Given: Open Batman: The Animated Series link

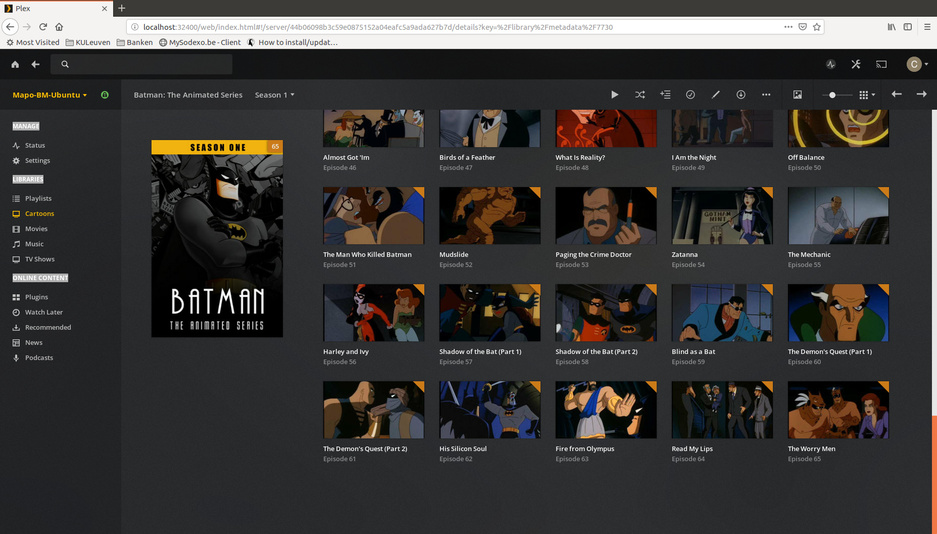Looking at the screenshot, I should pyautogui.click(x=188, y=95).
